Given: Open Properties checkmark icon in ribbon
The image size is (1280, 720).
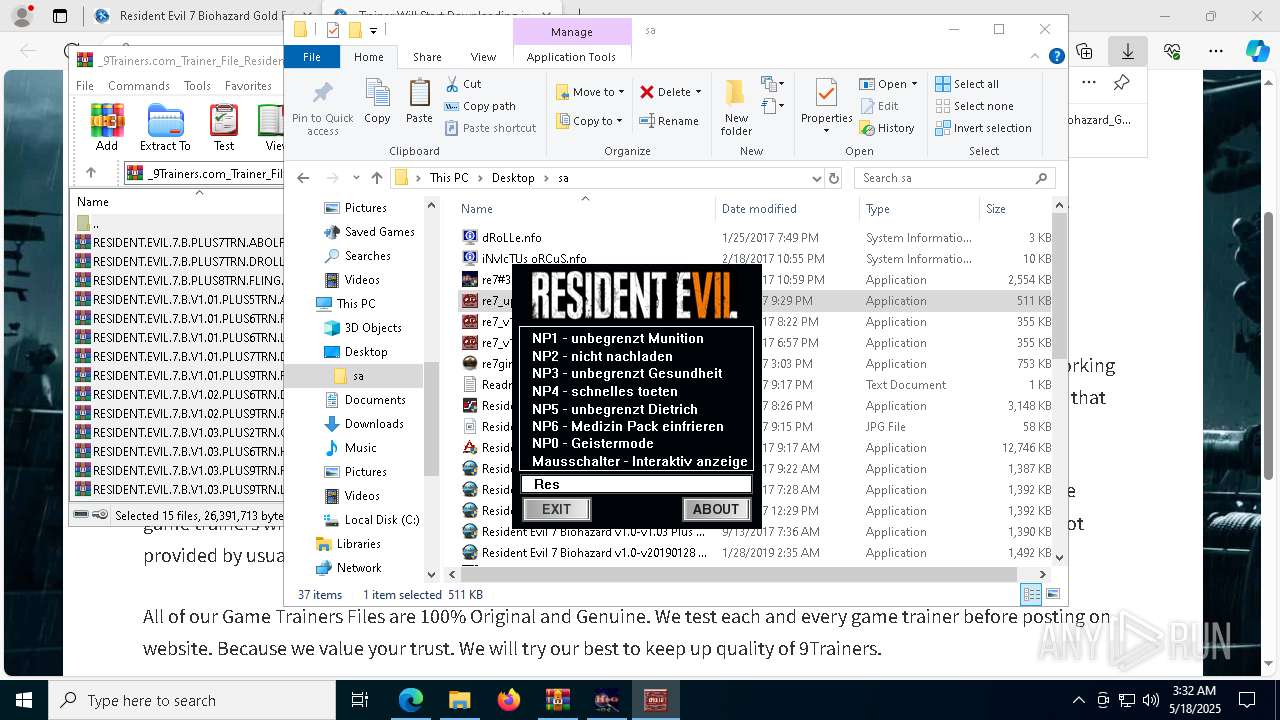Looking at the screenshot, I should point(826,95).
